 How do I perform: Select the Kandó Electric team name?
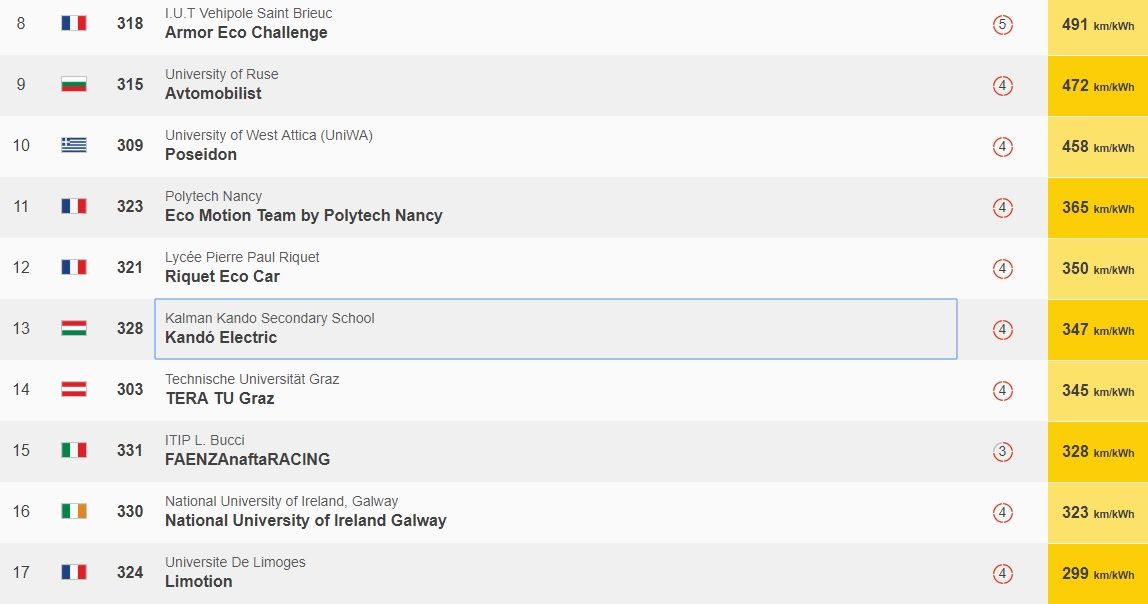click(x=221, y=338)
